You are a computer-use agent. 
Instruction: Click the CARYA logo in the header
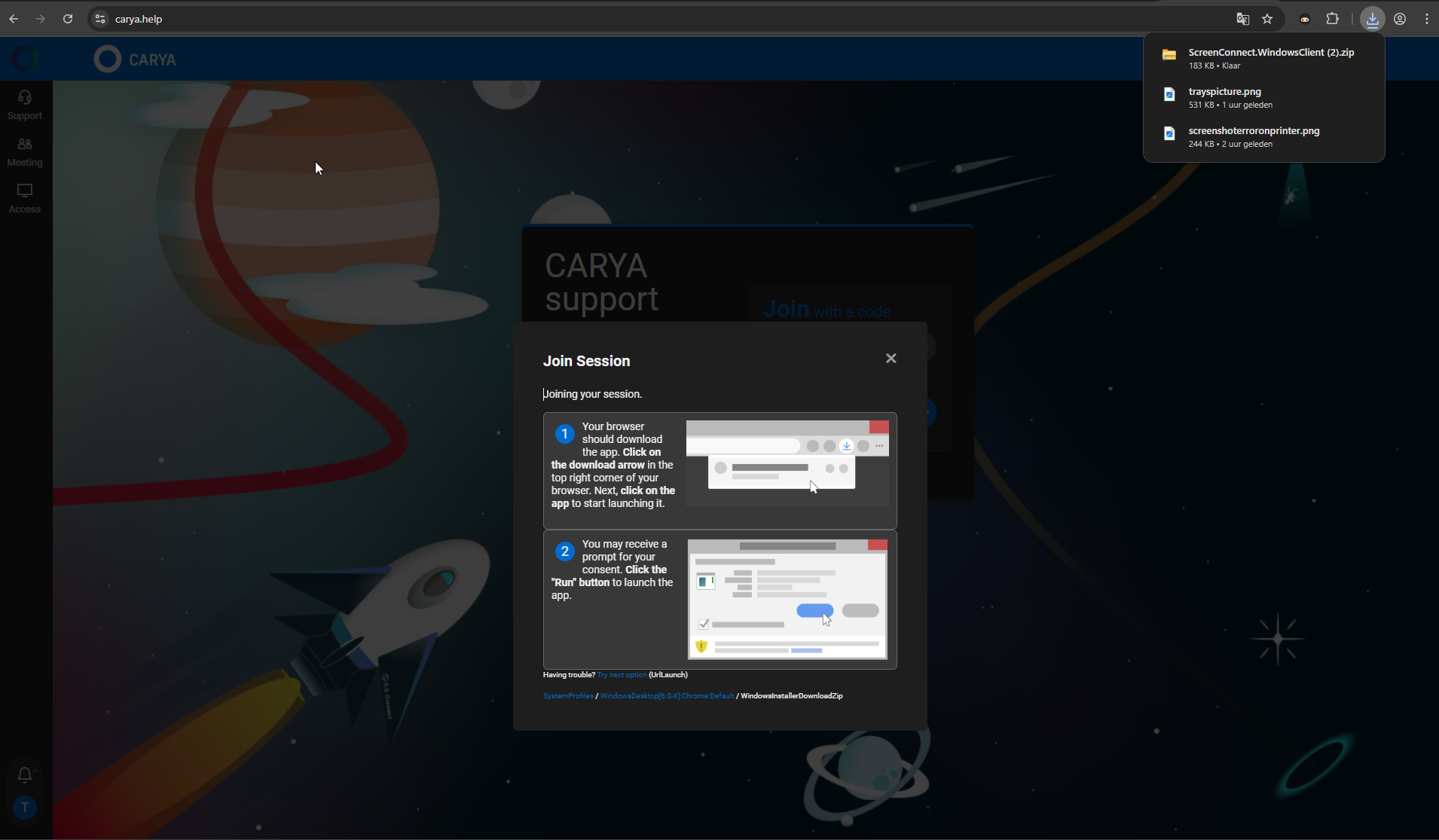click(x=135, y=59)
